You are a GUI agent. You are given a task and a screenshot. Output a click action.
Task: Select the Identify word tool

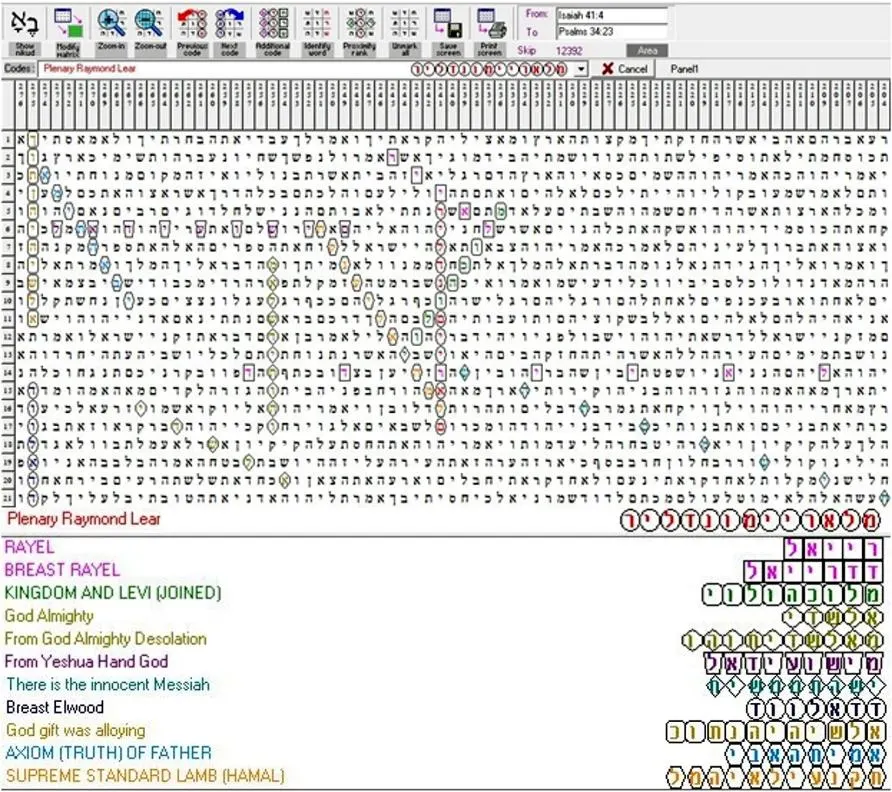[317, 32]
